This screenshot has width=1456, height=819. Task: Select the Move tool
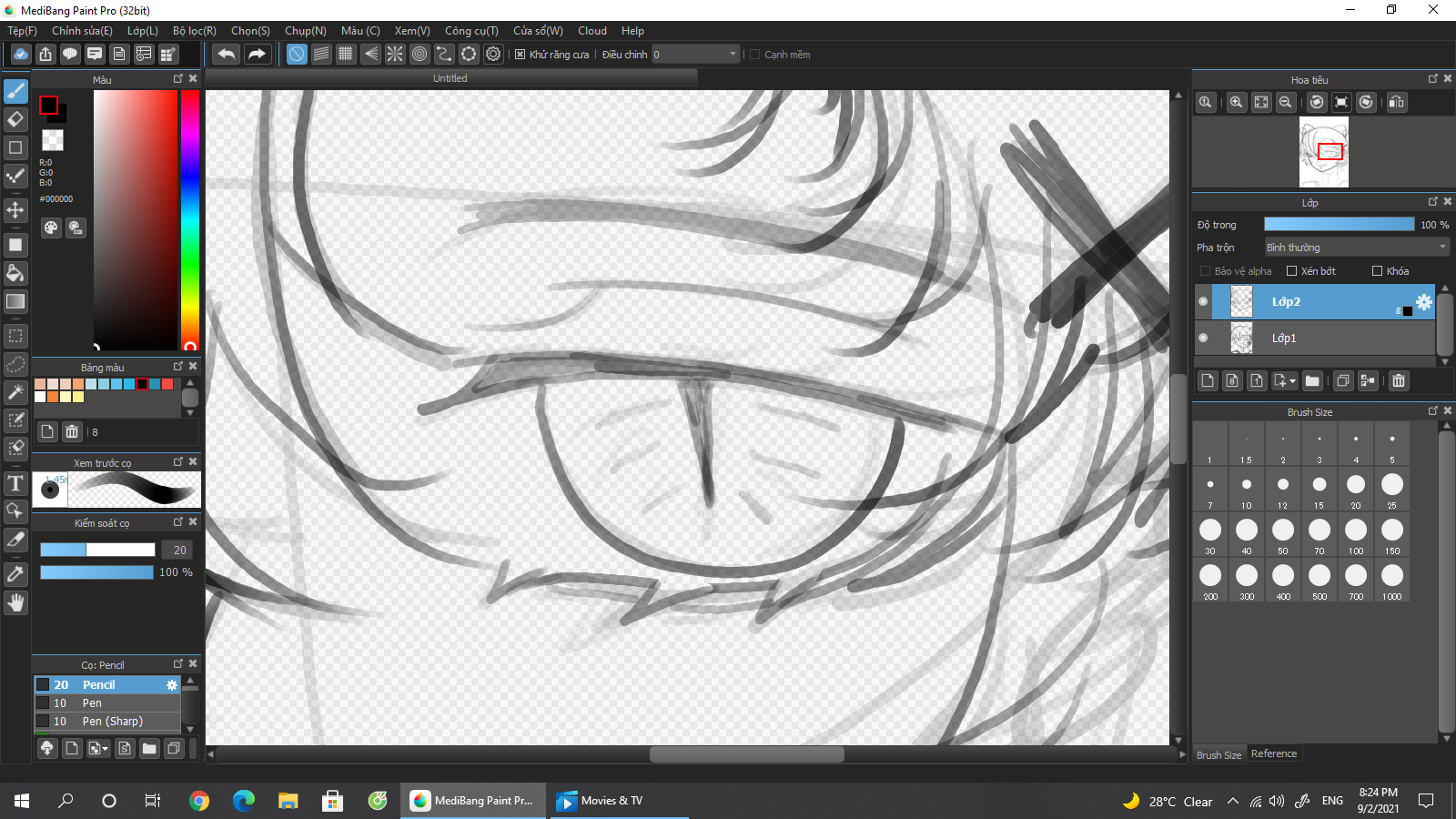click(15, 210)
